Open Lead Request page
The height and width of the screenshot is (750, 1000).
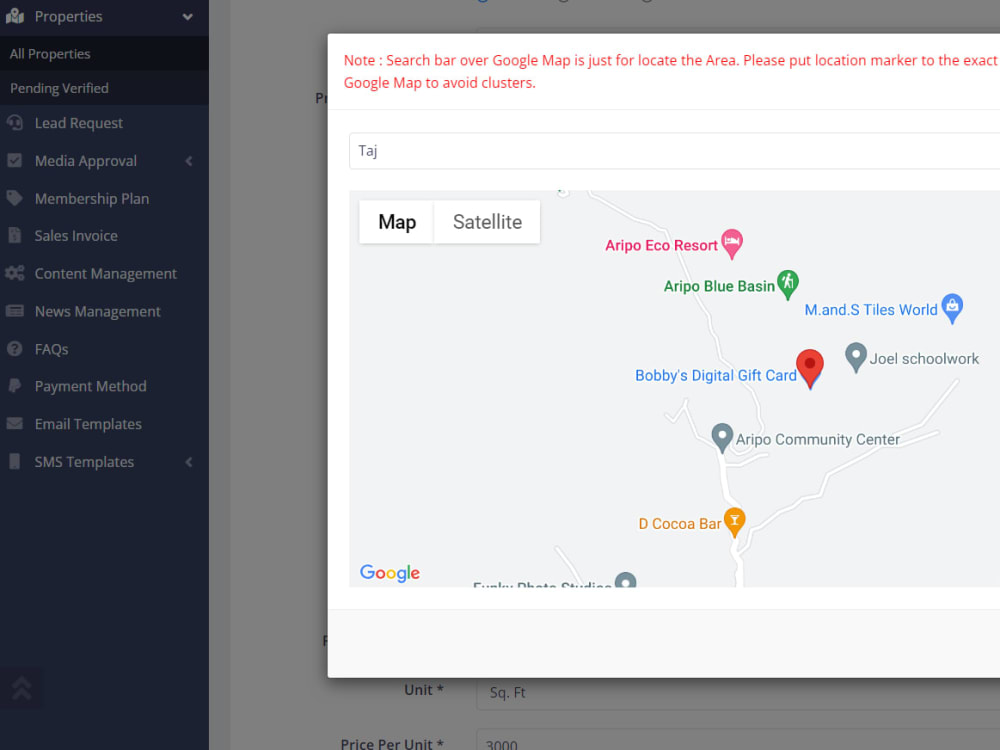click(78, 123)
